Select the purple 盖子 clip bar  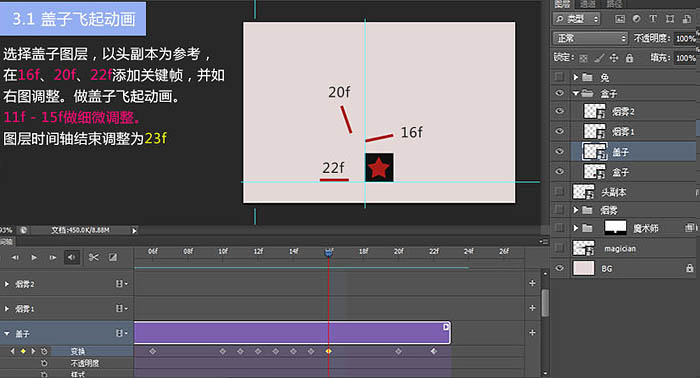click(292, 333)
